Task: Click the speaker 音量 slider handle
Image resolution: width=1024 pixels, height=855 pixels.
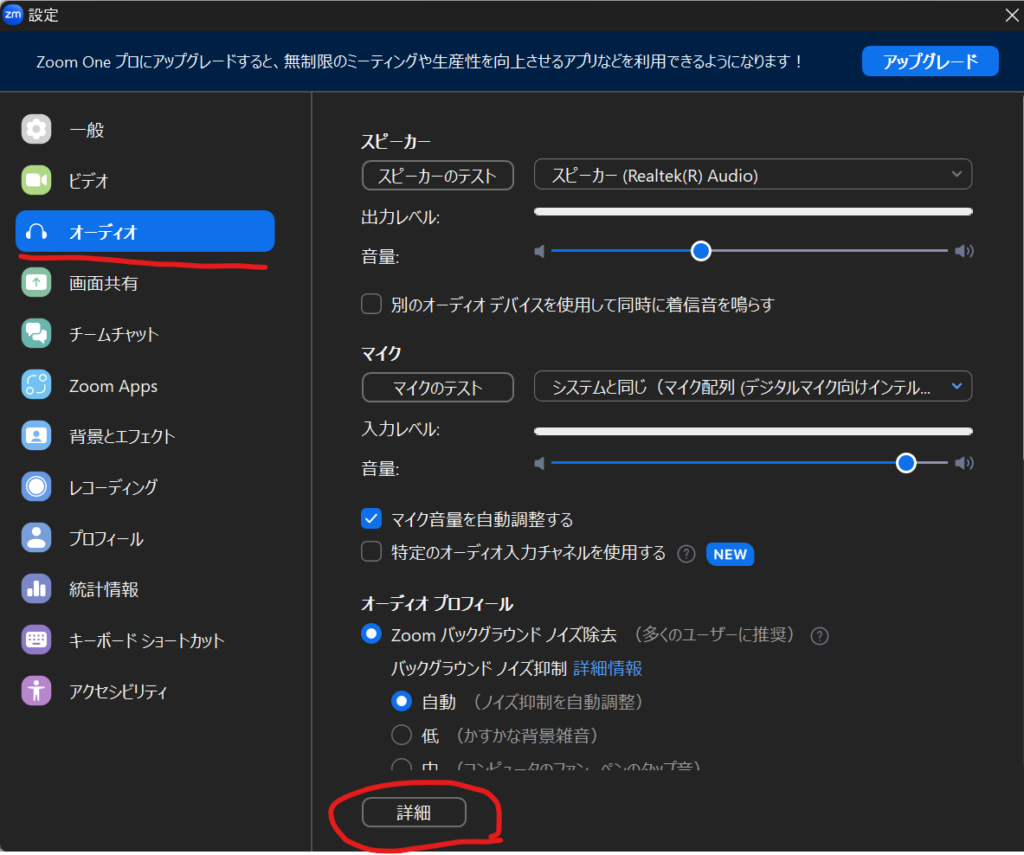Action: click(701, 251)
